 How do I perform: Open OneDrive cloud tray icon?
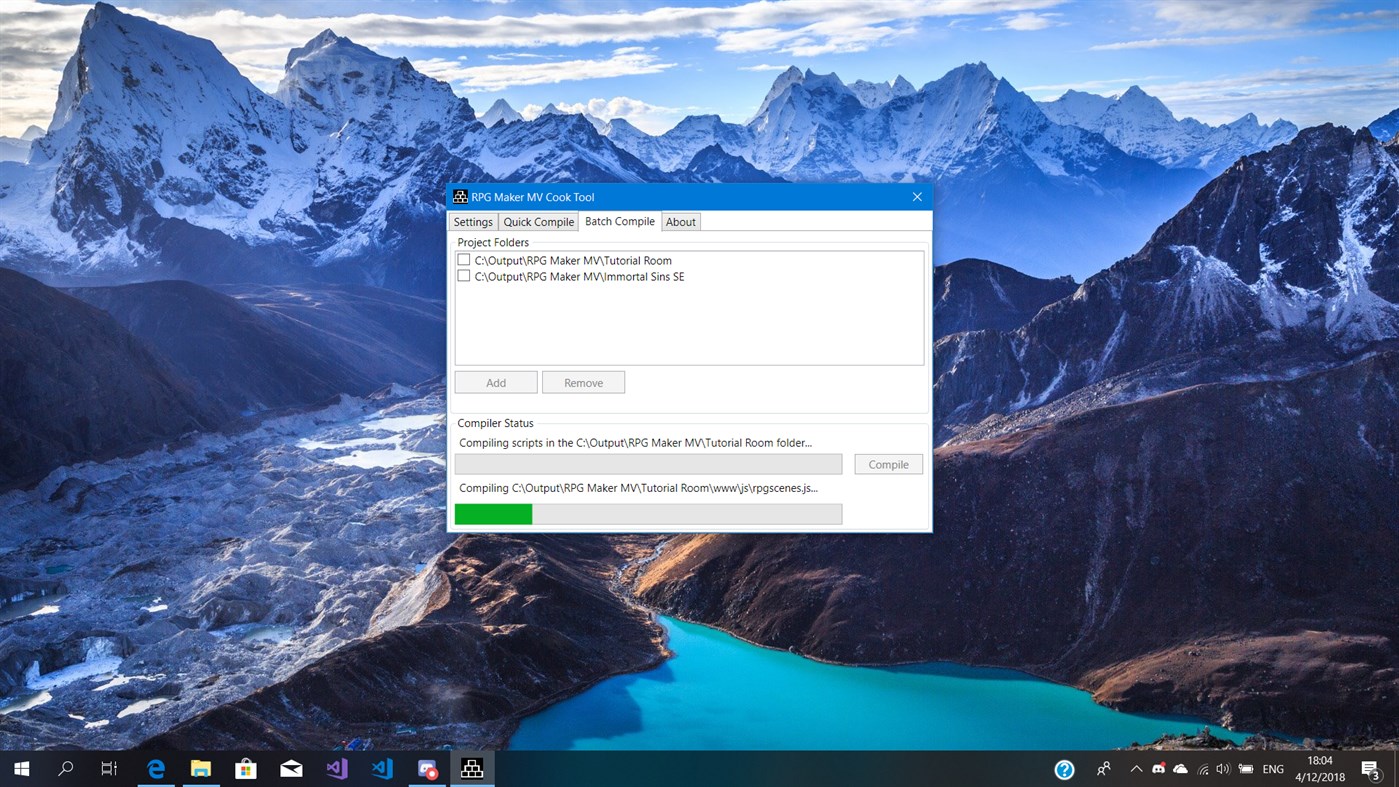(1180, 769)
